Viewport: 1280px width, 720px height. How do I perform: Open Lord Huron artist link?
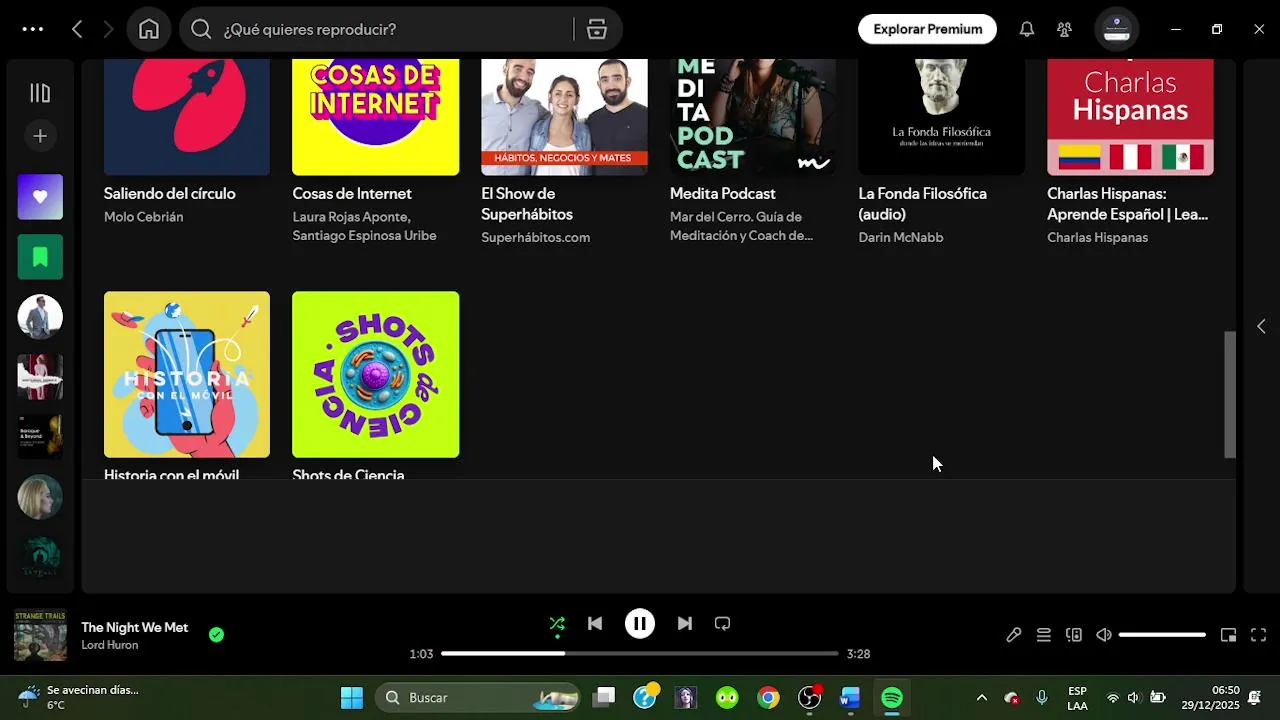pos(110,646)
